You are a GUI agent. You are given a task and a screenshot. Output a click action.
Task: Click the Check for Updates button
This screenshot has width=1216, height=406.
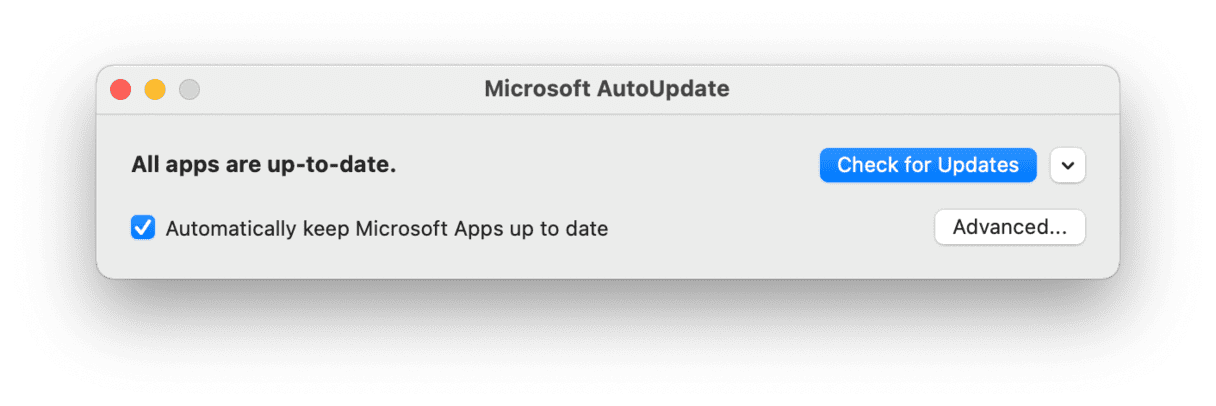[x=927, y=165]
